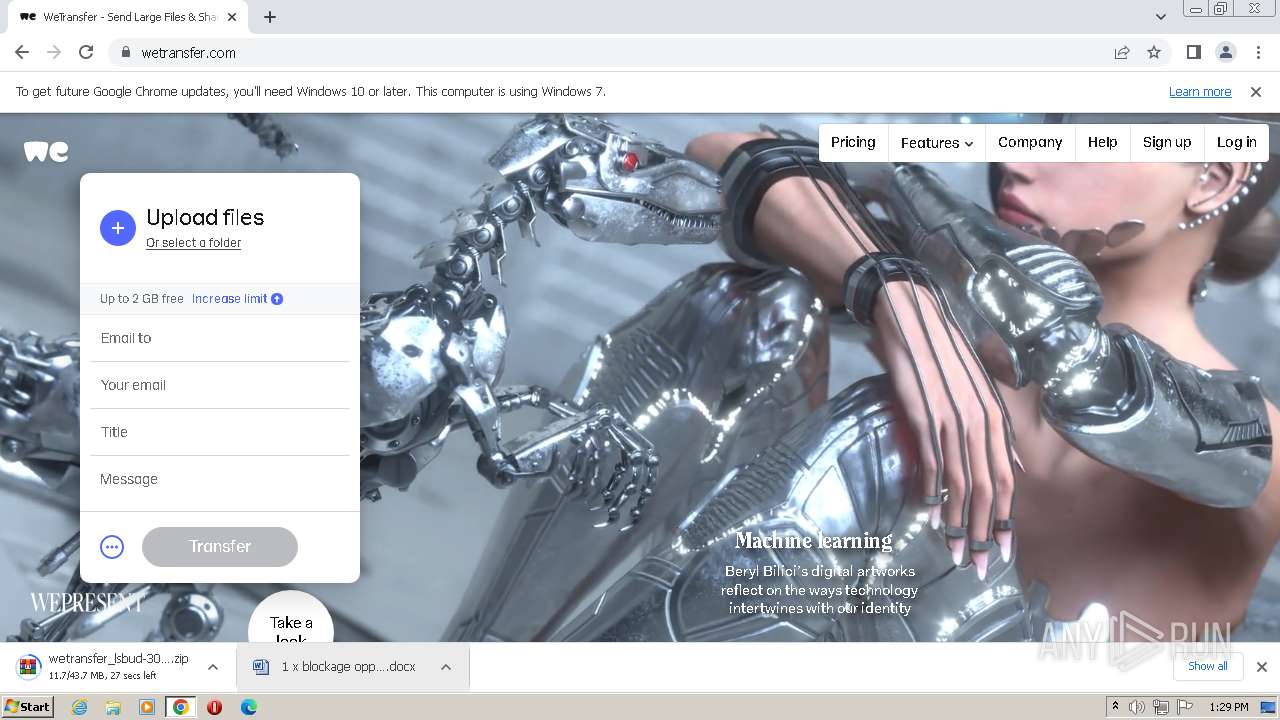Viewport: 1280px width, 720px height.
Task: Click the WeTransfer logo
Action: [46, 152]
